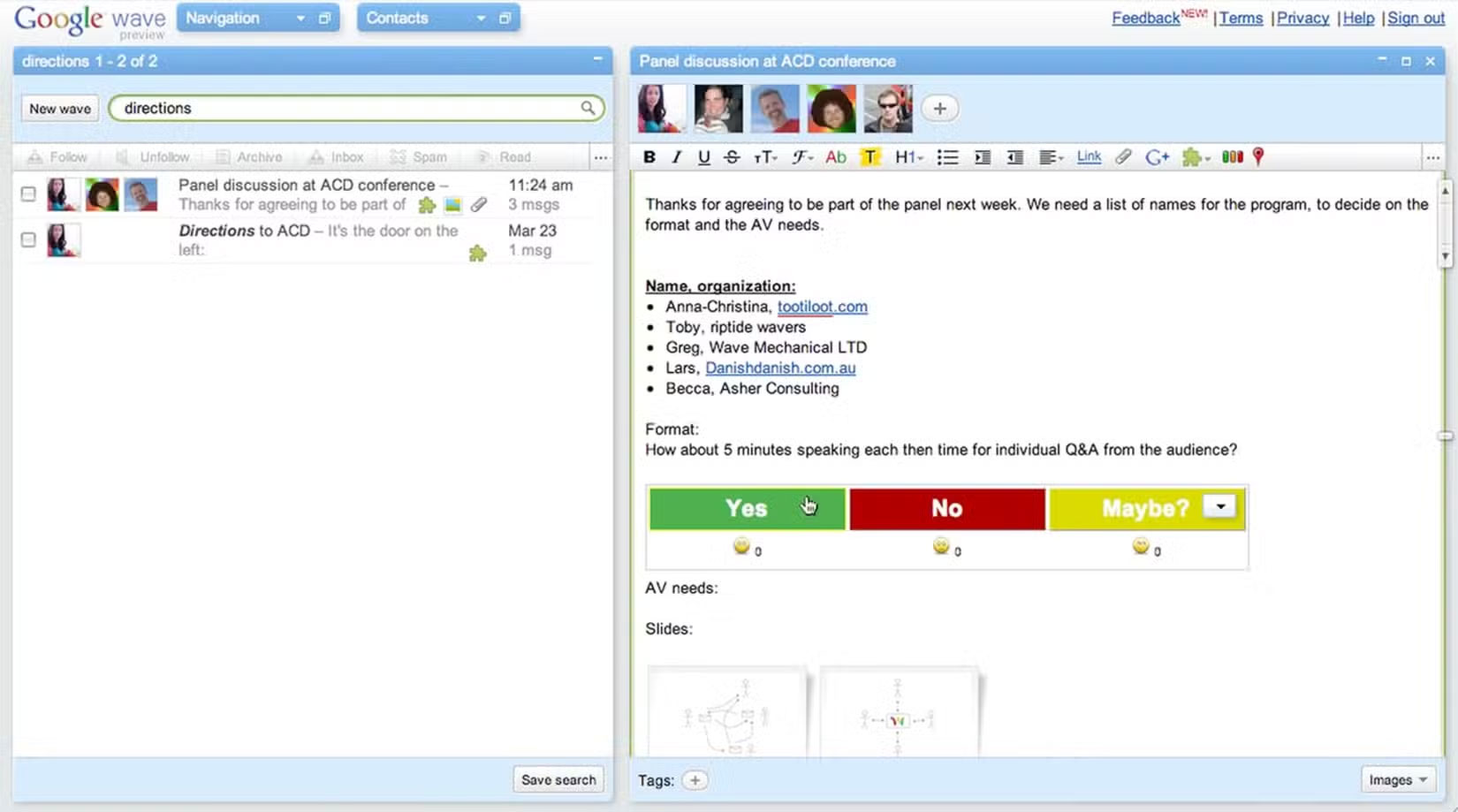The image size is (1458, 812).
Task: Open the Feedback link
Action: (x=1145, y=18)
